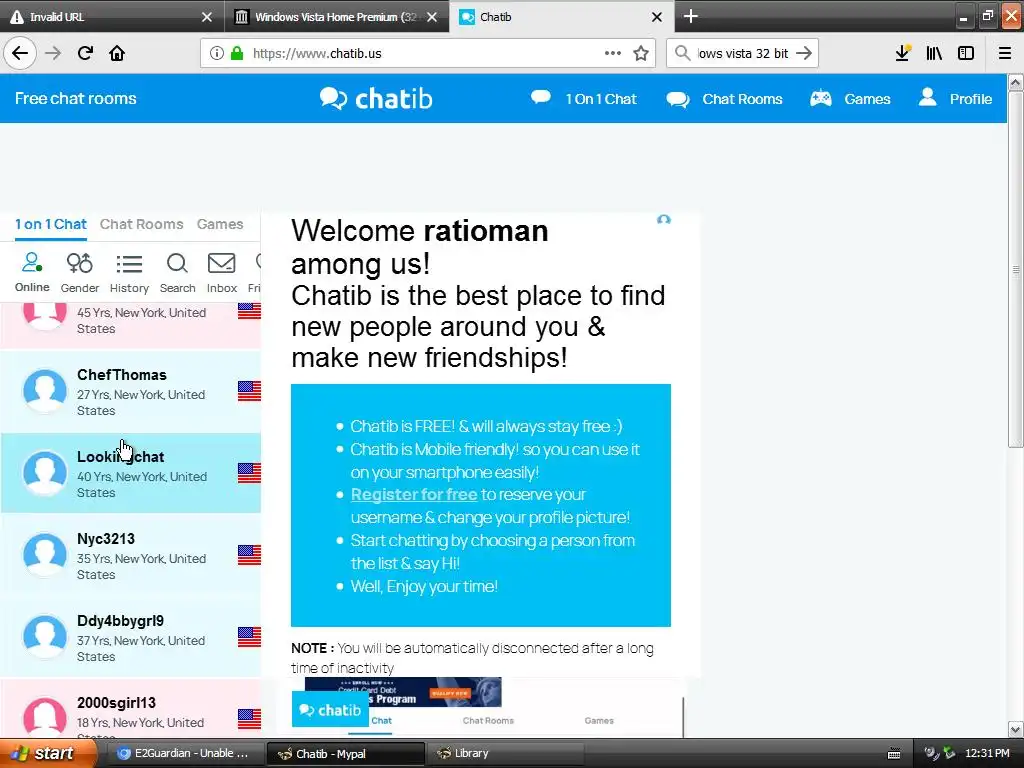
Task: Click the green padlock security icon
Action: tap(237, 53)
